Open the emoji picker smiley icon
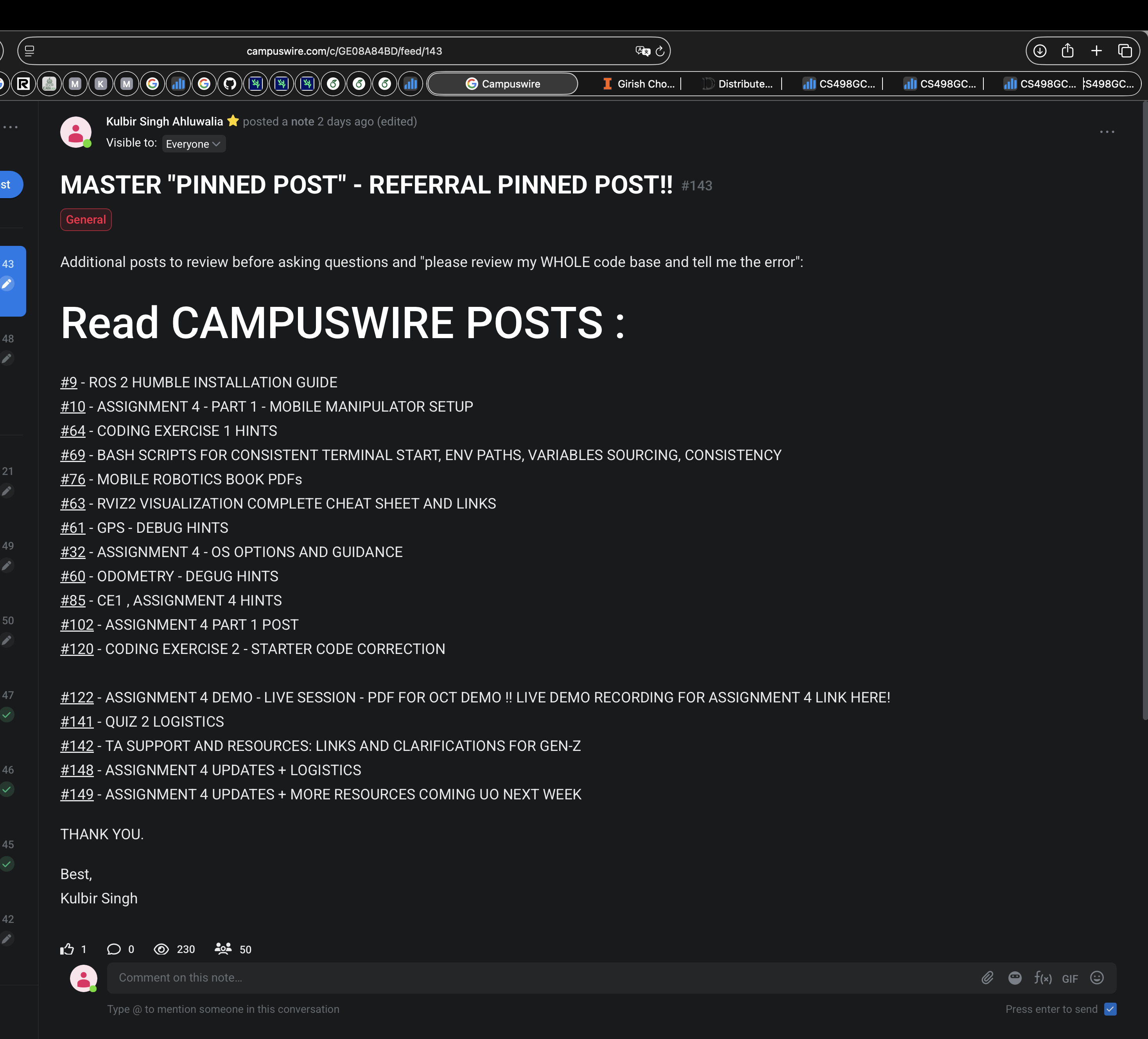The width and height of the screenshot is (1148, 1039). pyautogui.click(x=1097, y=978)
